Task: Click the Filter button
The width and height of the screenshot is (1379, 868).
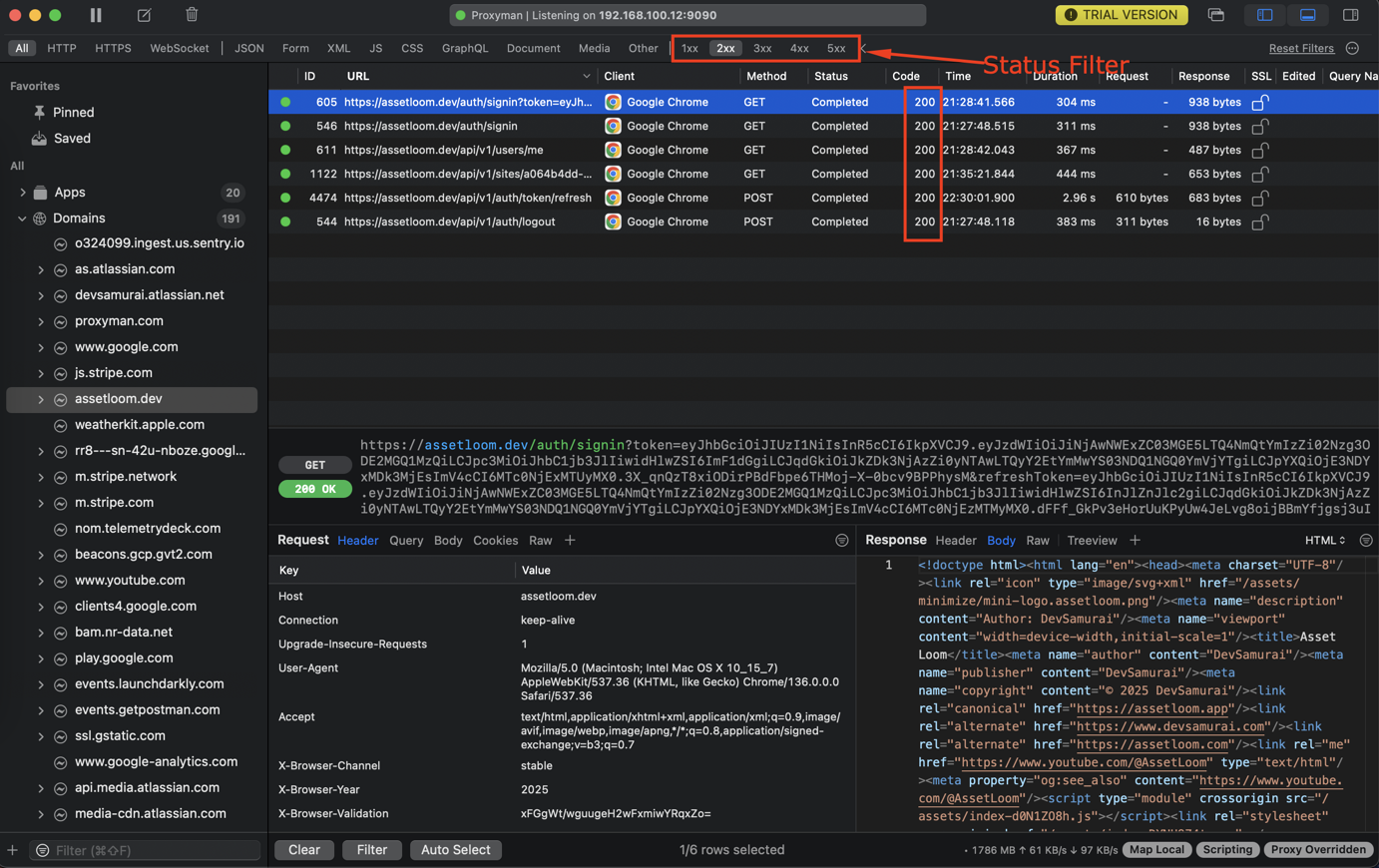Action: [372, 850]
